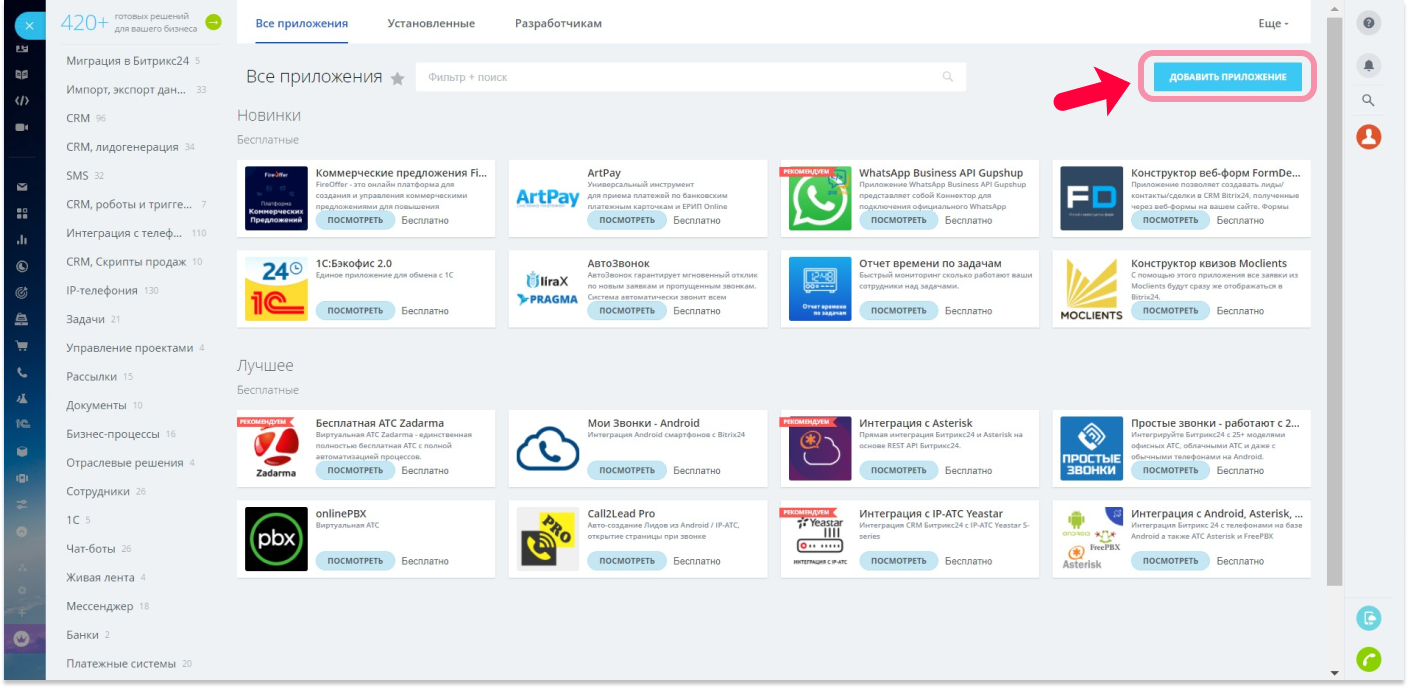This screenshot has height=688, width=1408.
Task: Open notifications with the bell icon
Action: pyautogui.click(x=1369, y=65)
